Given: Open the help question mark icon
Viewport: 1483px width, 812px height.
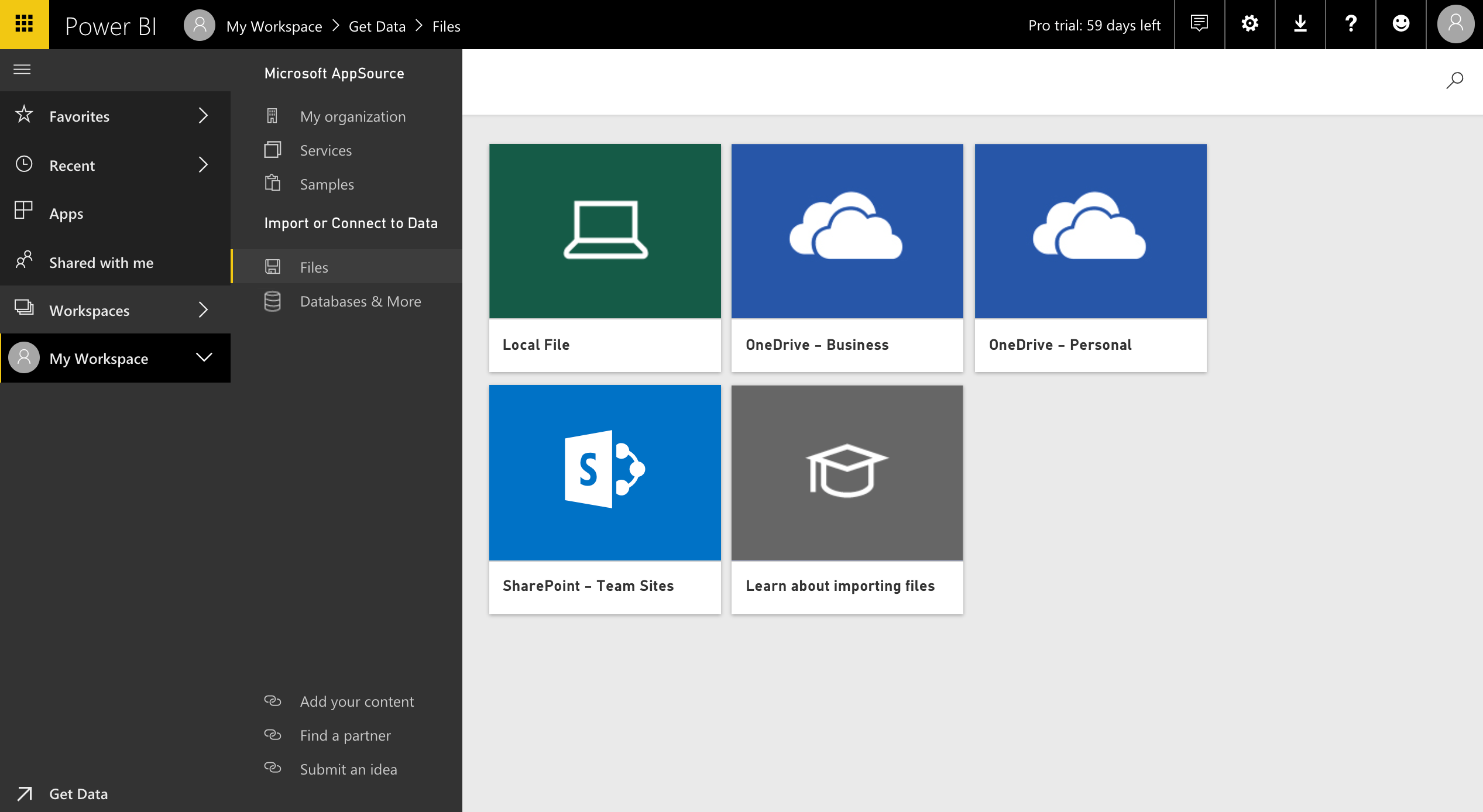Looking at the screenshot, I should point(1350,24).
